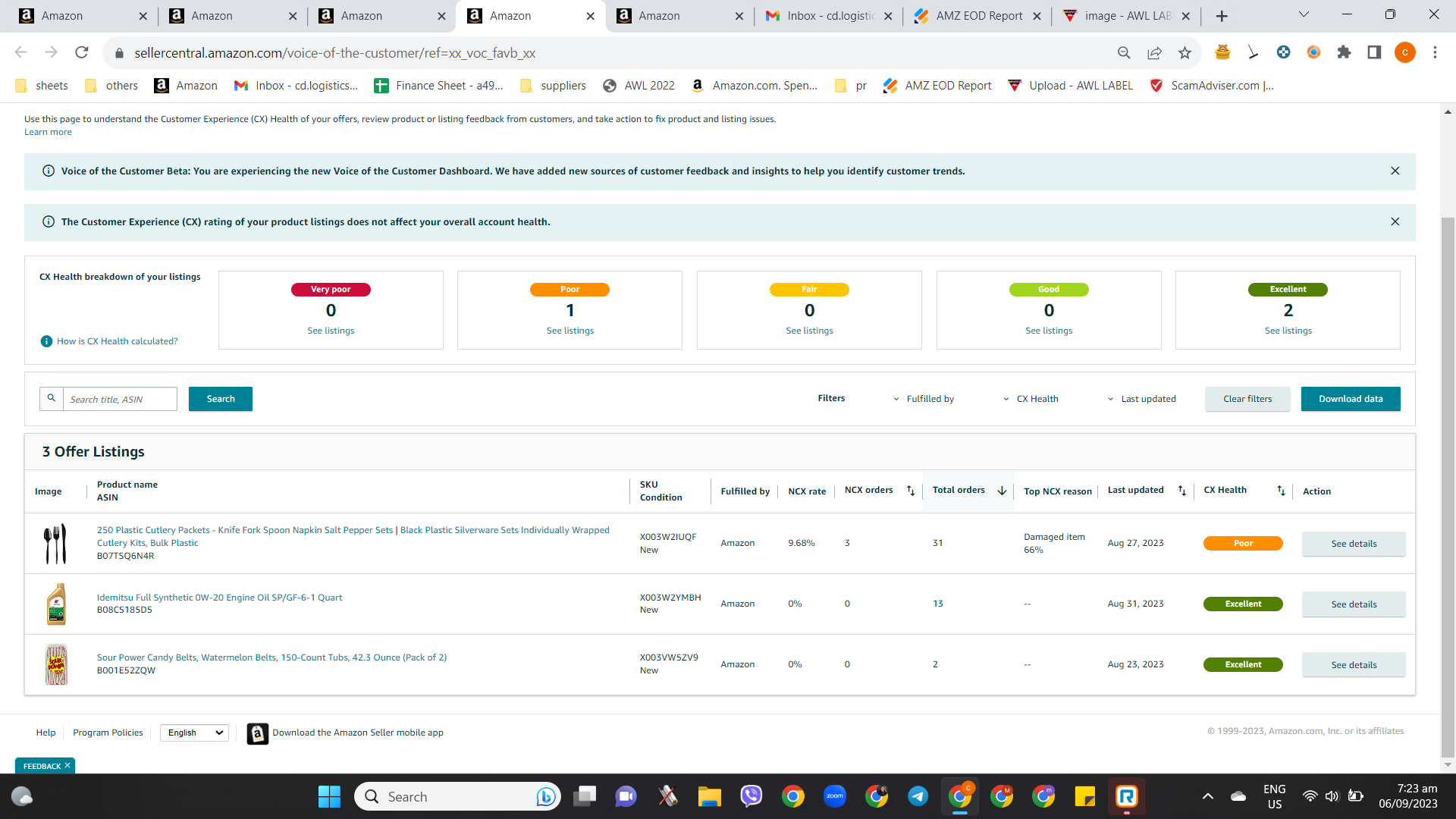Click the browser back arrow
This screenshot has height=819, width=1456.
click(x=21, y=52)
